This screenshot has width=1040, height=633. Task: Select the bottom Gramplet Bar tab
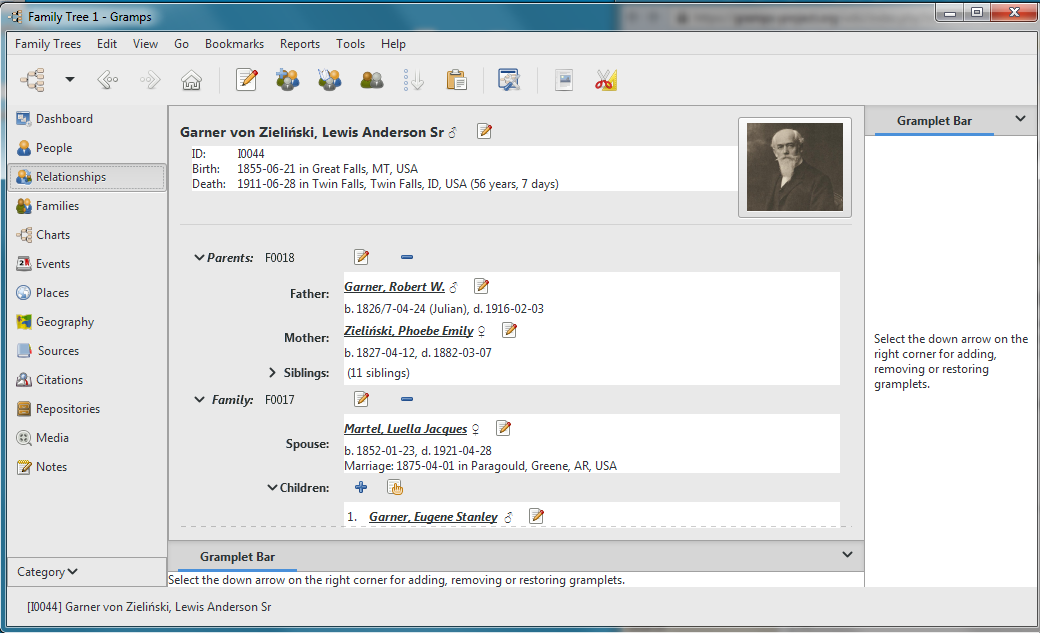pos(237,557)
